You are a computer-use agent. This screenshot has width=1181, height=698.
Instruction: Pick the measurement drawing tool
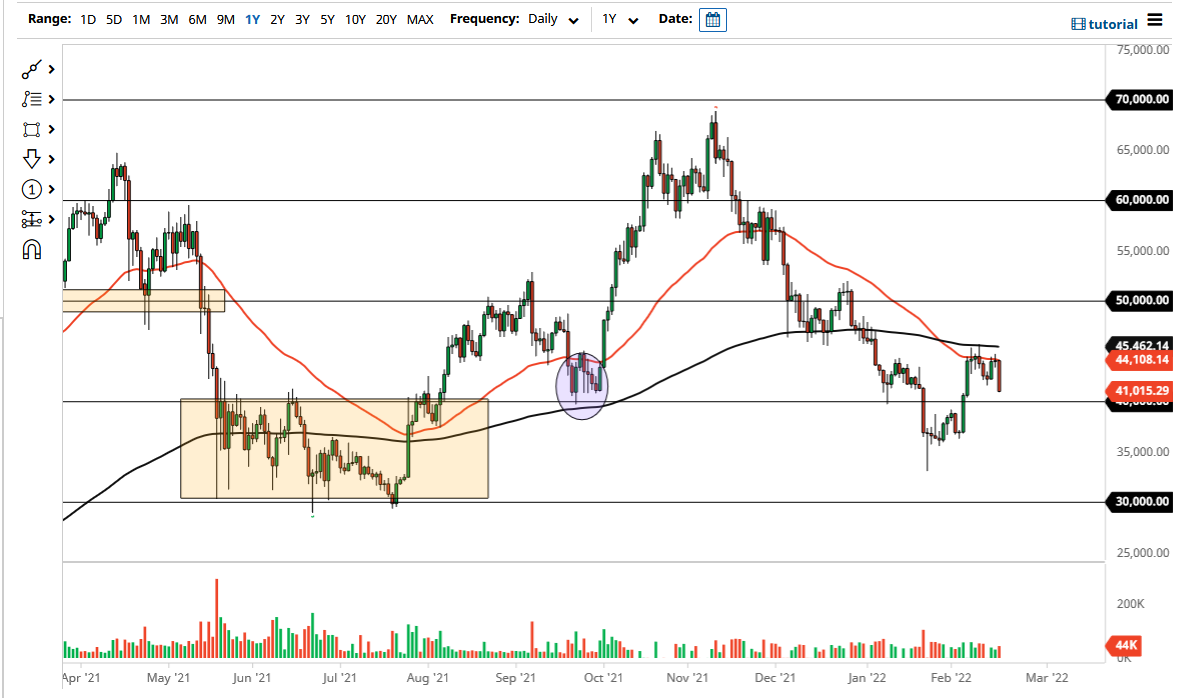coord(31,219)
